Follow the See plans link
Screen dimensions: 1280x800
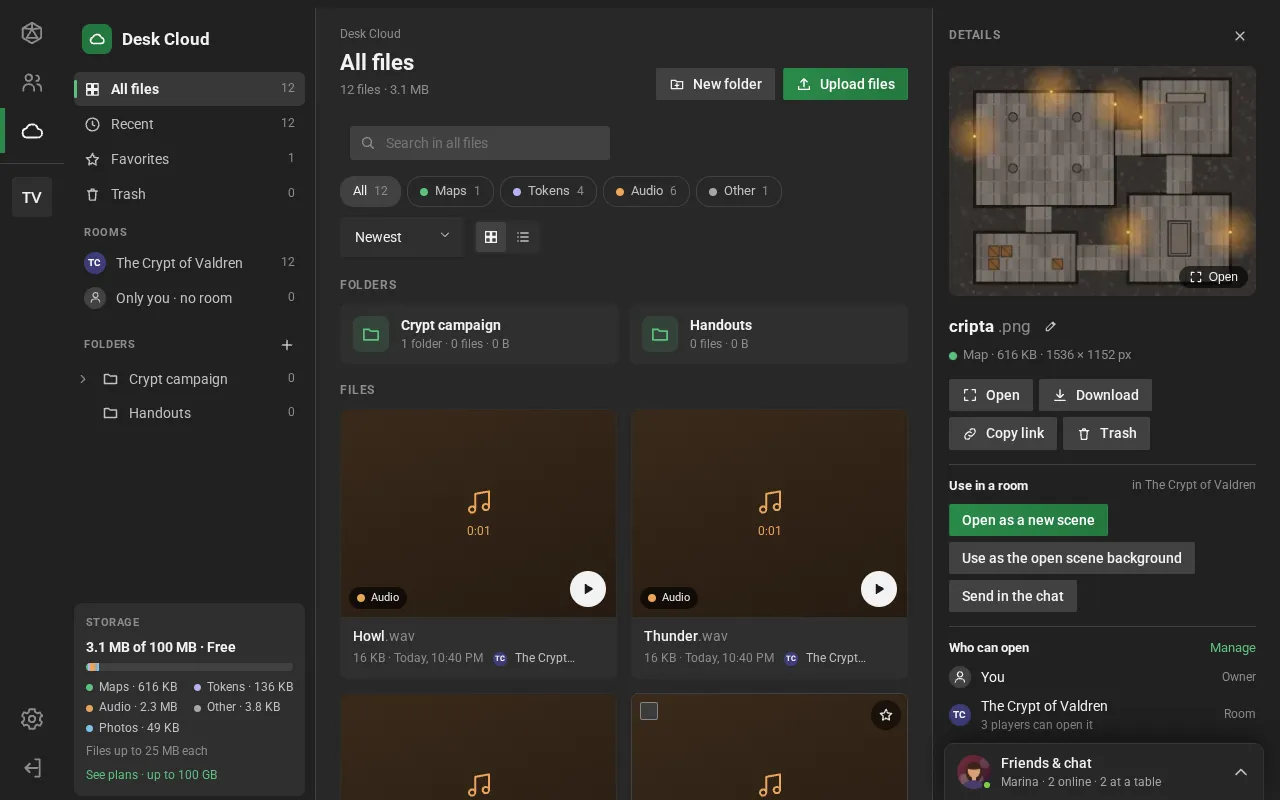tap(151, 775)
